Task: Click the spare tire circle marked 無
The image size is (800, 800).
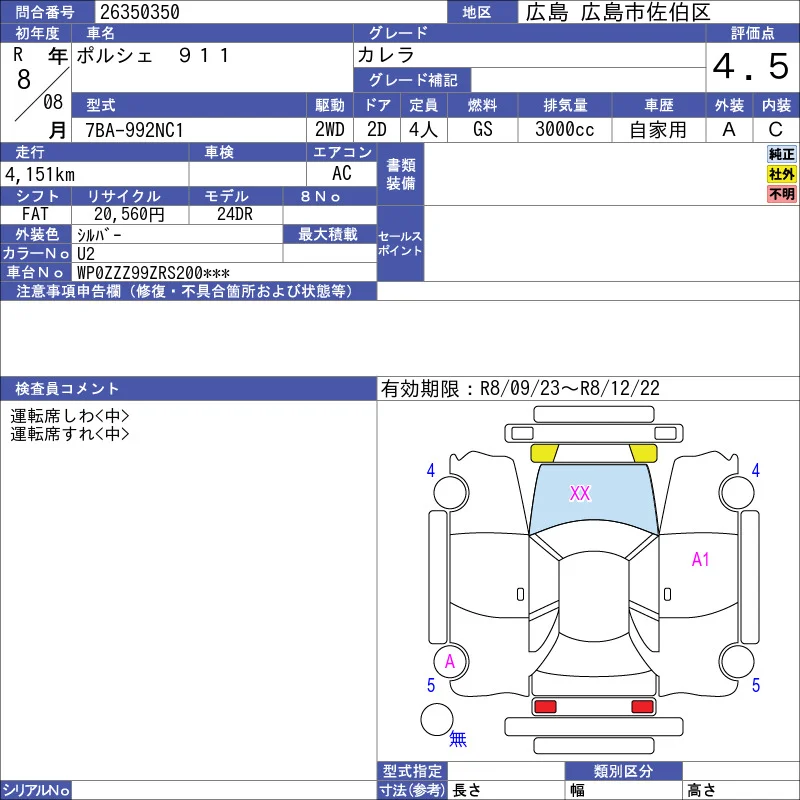Action: pyautogui.click(x=437, y=719)
